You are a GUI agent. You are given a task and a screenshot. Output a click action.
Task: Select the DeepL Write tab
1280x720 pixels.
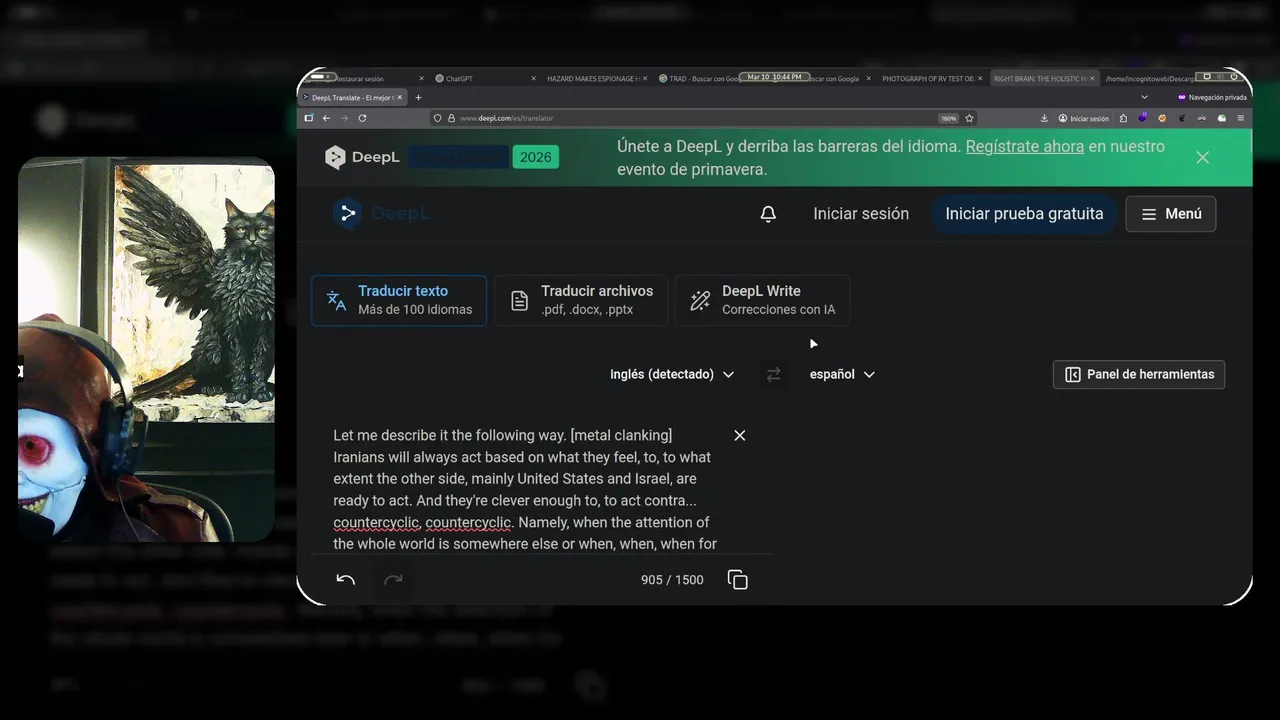click(x=762, y=300)
